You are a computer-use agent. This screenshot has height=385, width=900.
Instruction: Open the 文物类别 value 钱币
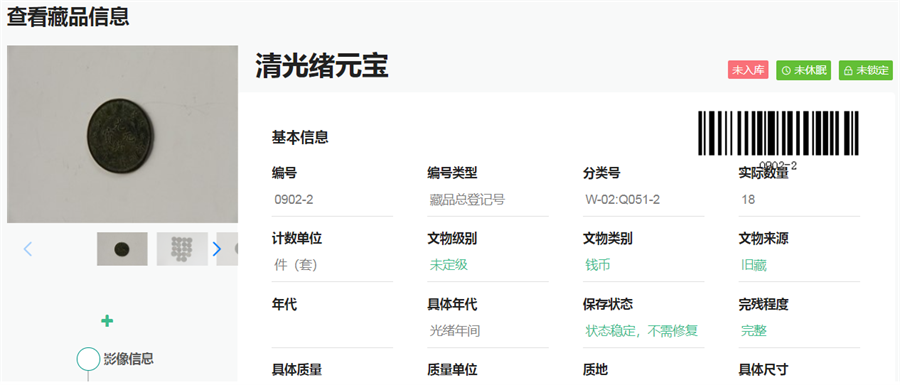point(598,266)
